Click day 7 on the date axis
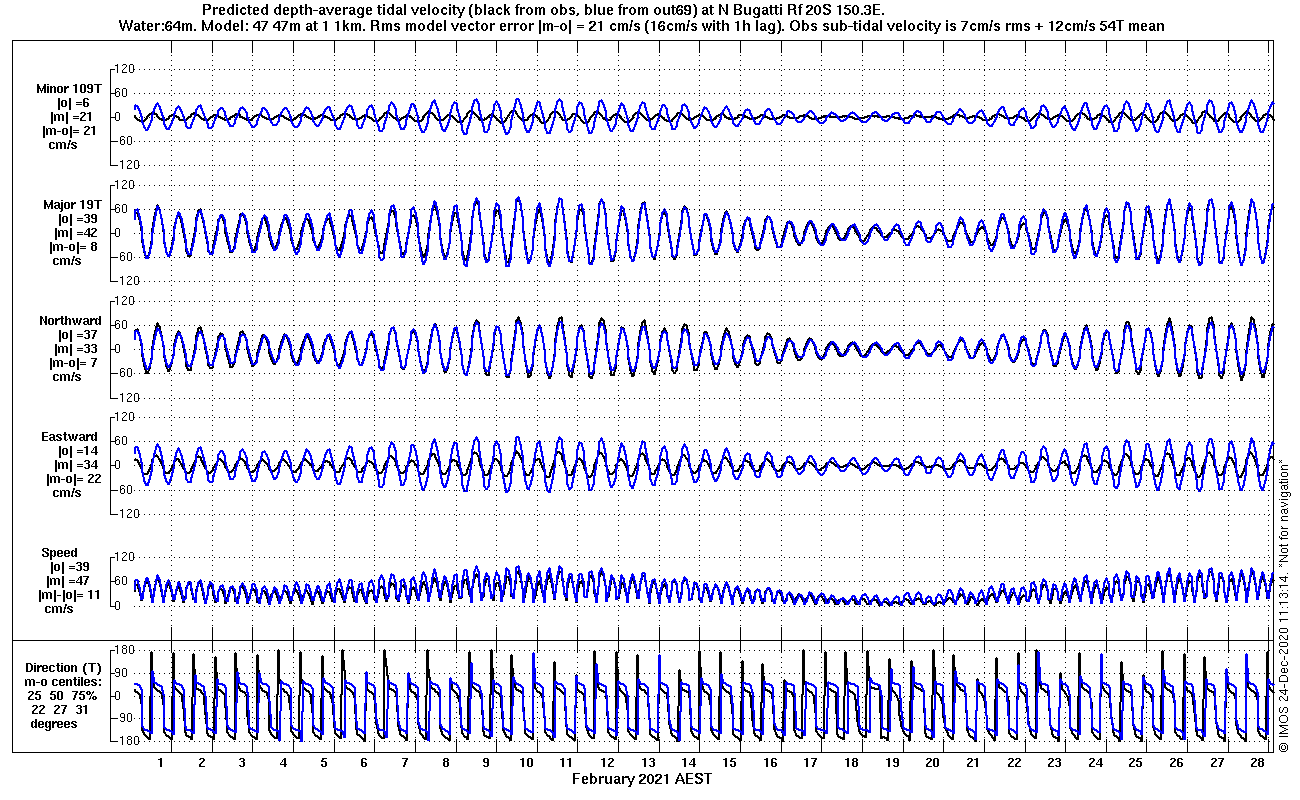1300x800 pixels. click(x=405, y=763)
